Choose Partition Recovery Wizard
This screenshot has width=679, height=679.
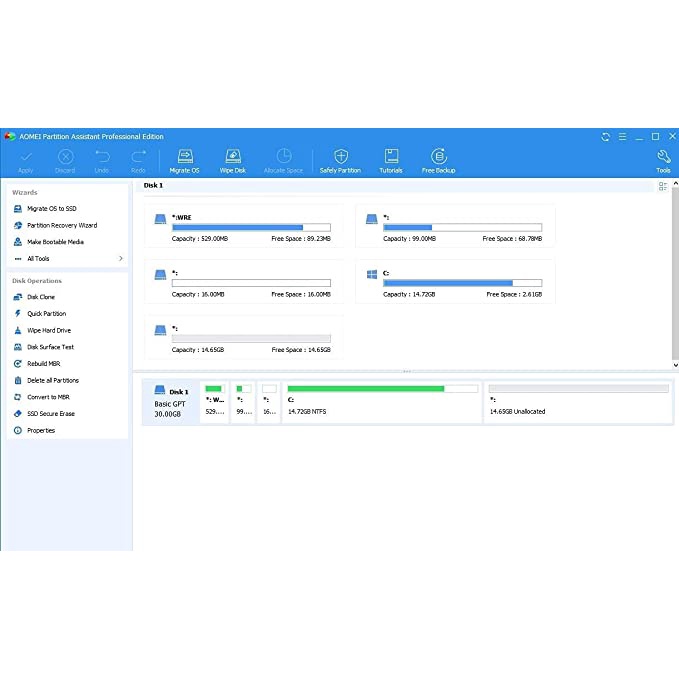[x=61, y=226]
